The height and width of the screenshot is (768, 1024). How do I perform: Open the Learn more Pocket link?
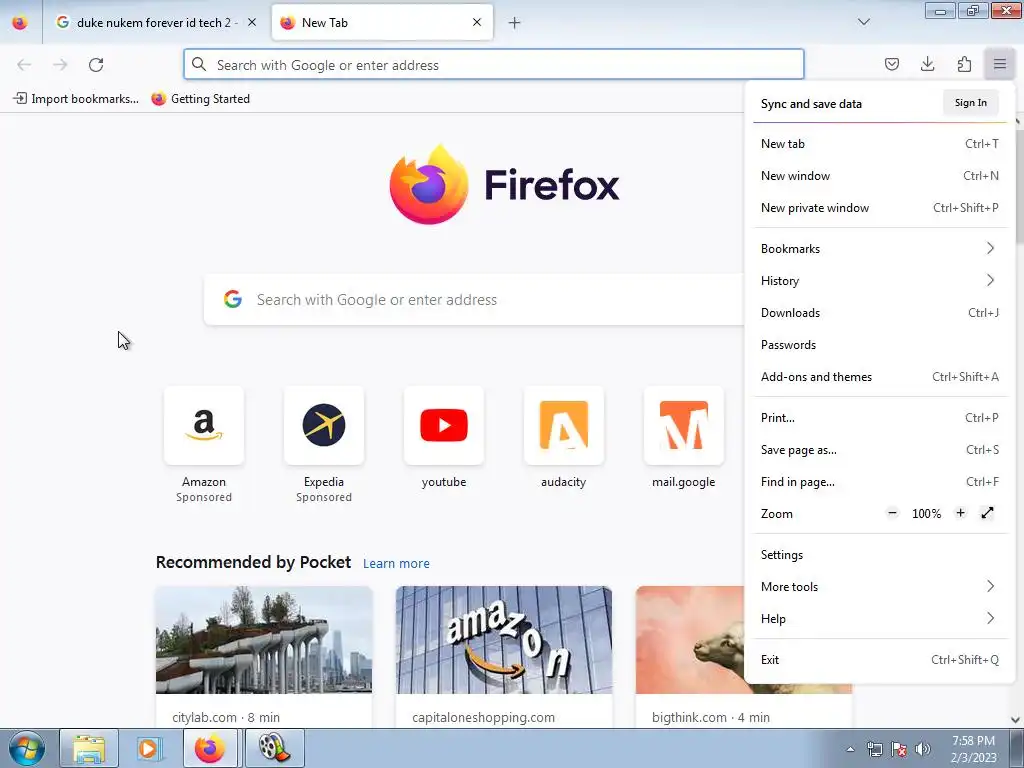(x=396, y=563)
